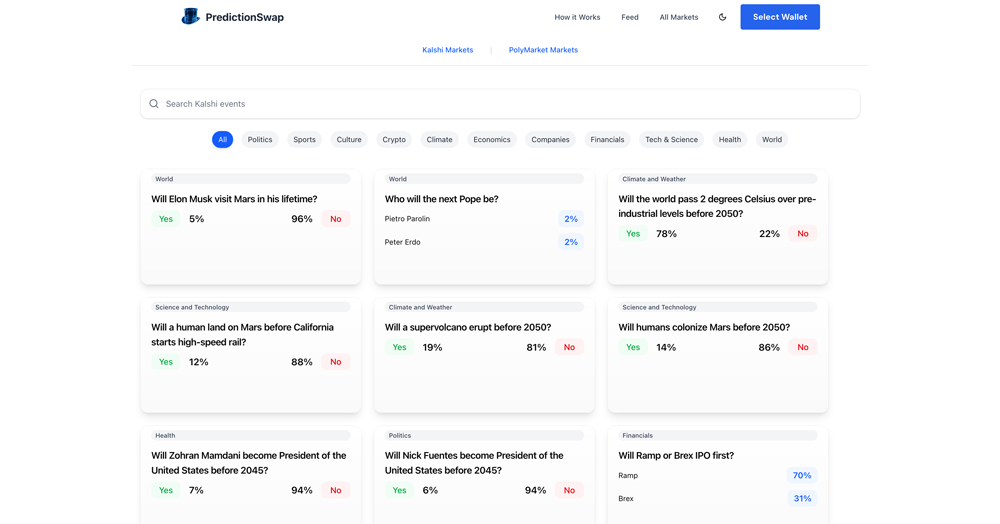Choose Yes on Elon Musk Mars market
Image resolution: width=1000 pixels, height=524 pixels.
[166, 219]
